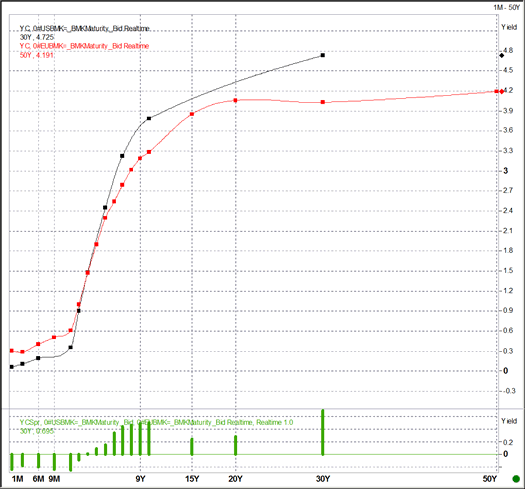Select the black data point near yield 3.8
The height and width of the screenshot is (489, 525).
click(149, 118)
